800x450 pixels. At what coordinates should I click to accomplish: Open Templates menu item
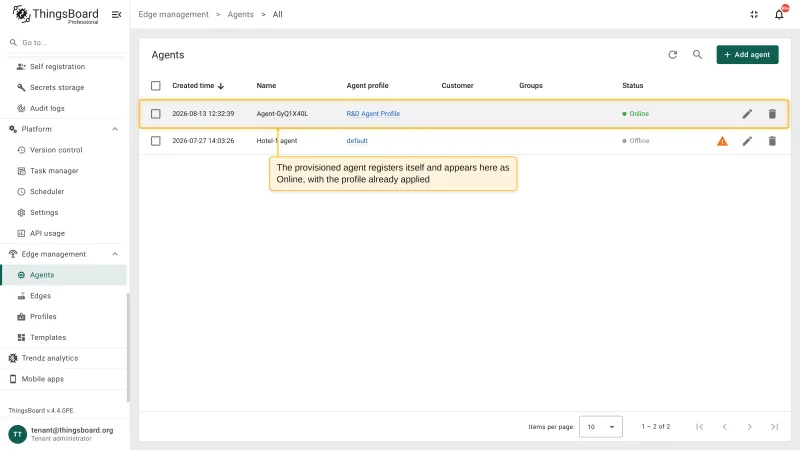64,337
